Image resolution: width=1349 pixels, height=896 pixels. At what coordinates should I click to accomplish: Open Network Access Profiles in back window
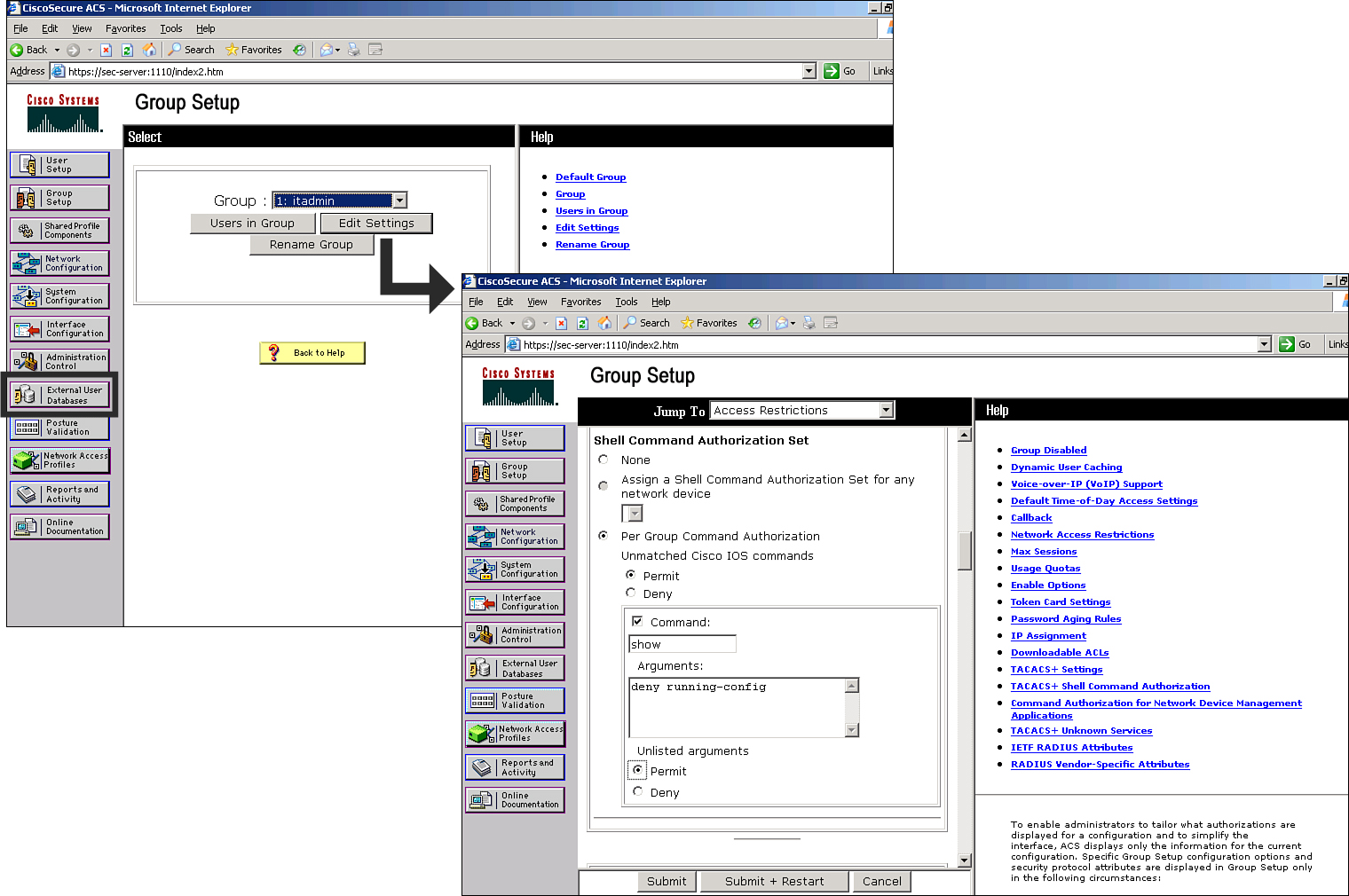coord(59,460)
